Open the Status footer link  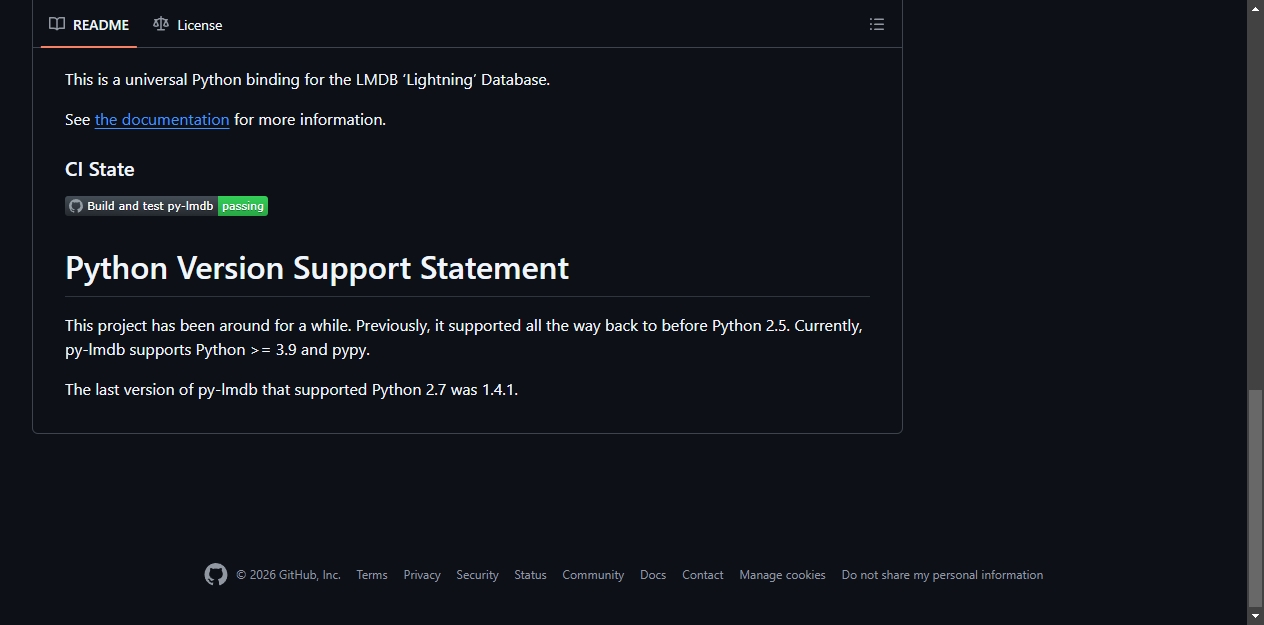click(530, 575)
